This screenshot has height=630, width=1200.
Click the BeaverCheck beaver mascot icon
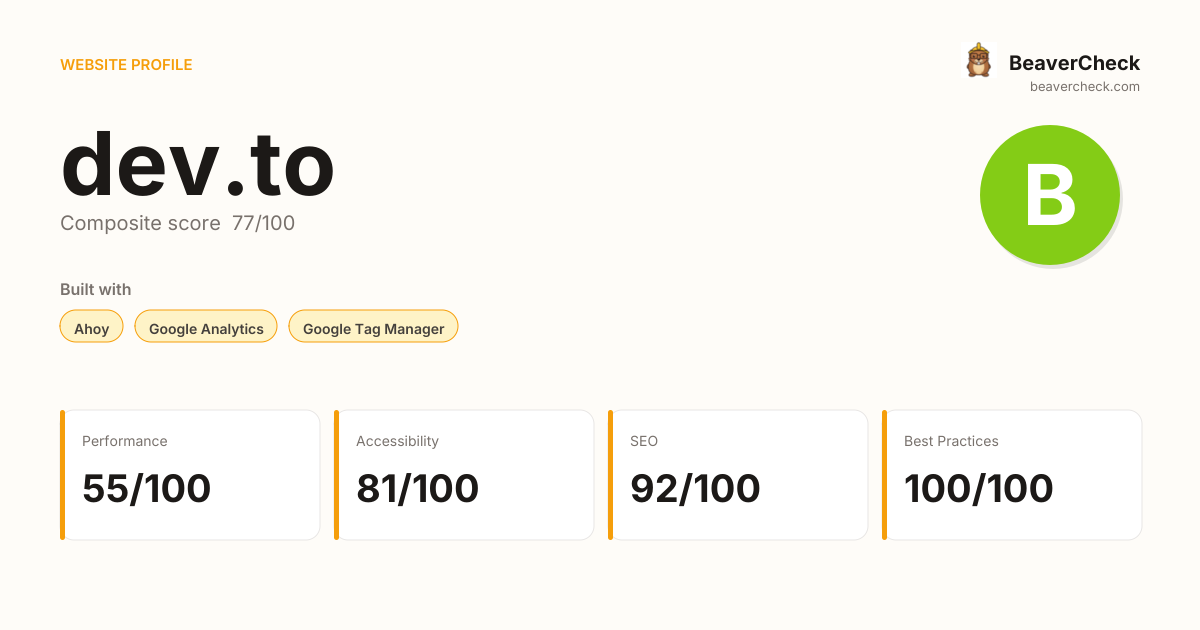(x=978, y=61)
